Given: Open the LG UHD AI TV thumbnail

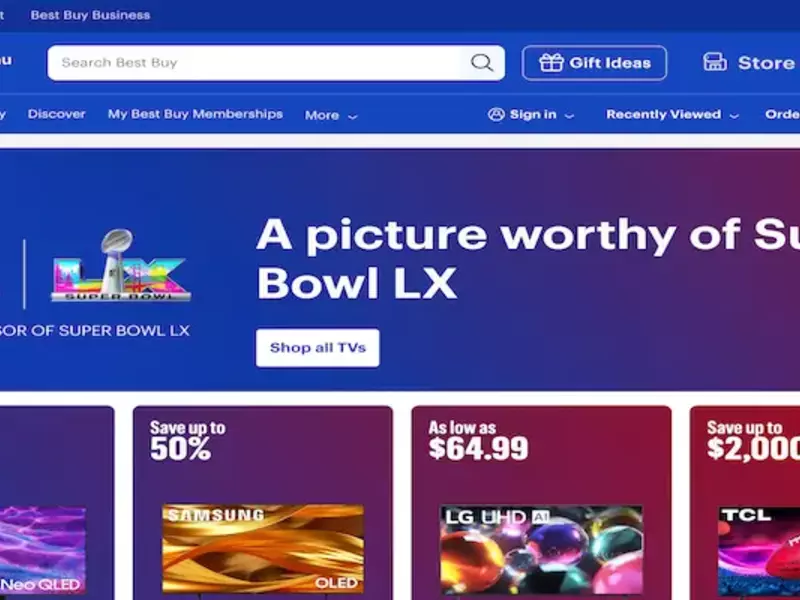Looking at the screenshot, I should click(x=541, y=549).
